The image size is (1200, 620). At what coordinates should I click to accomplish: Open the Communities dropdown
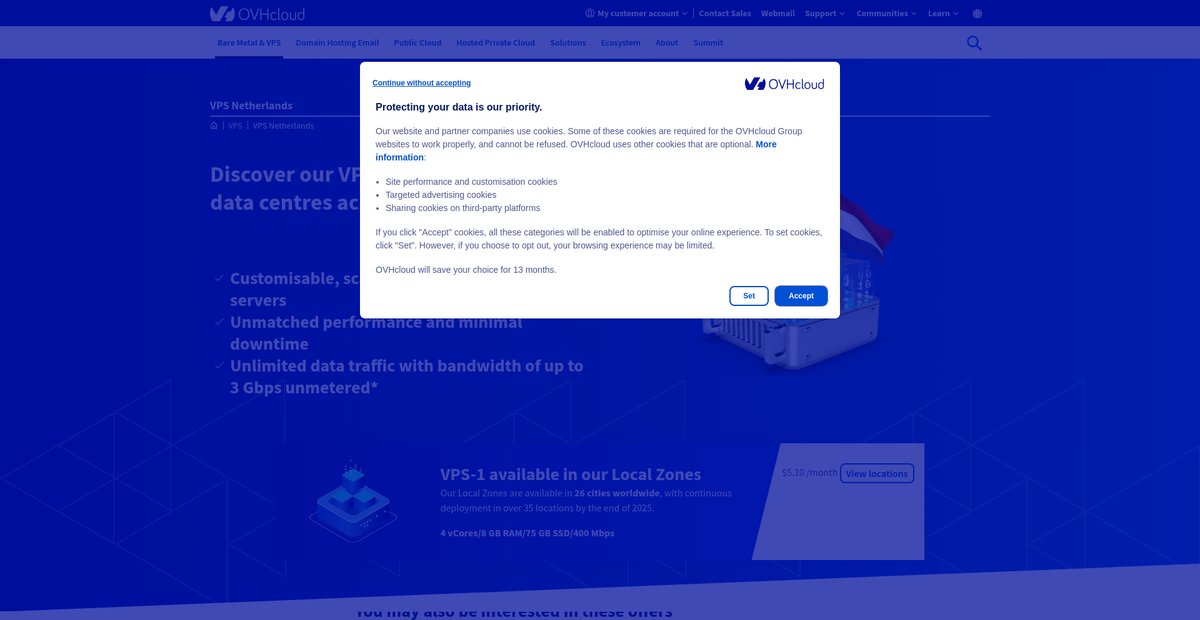tap(886, 14)
